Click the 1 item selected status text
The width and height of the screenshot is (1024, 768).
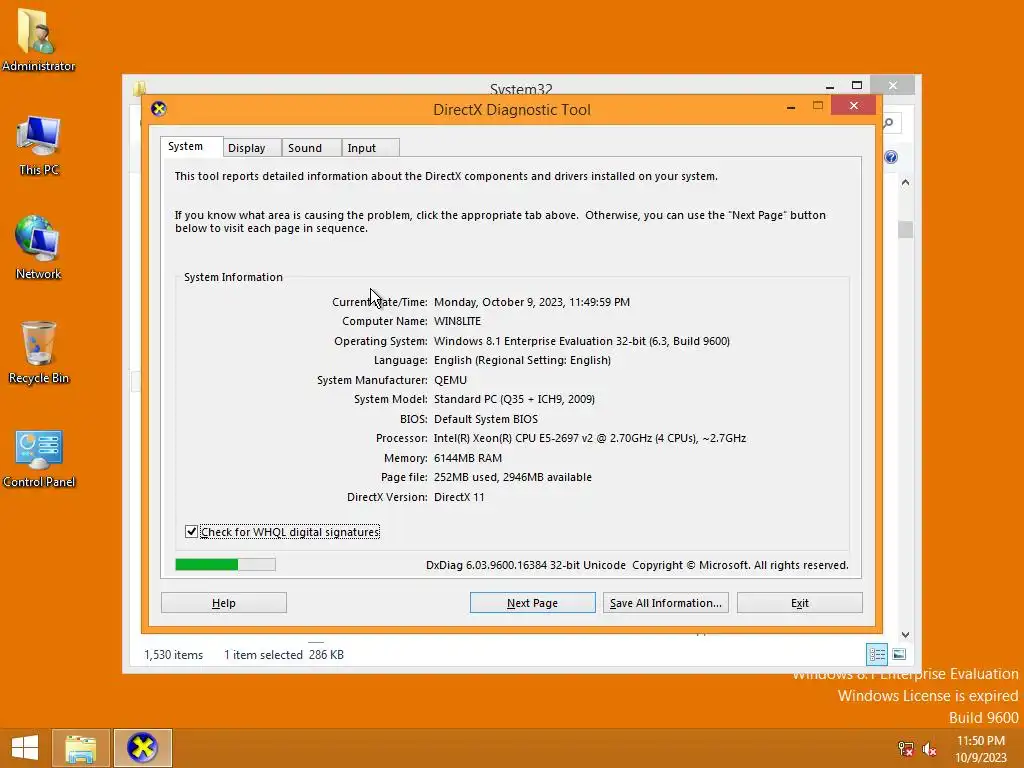263,654
